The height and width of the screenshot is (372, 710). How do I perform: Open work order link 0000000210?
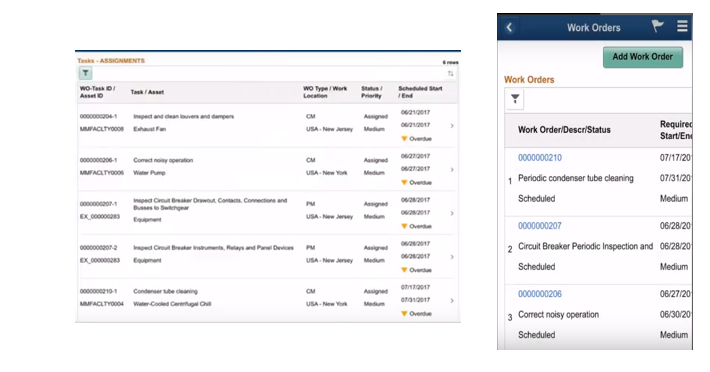(540, 157)
